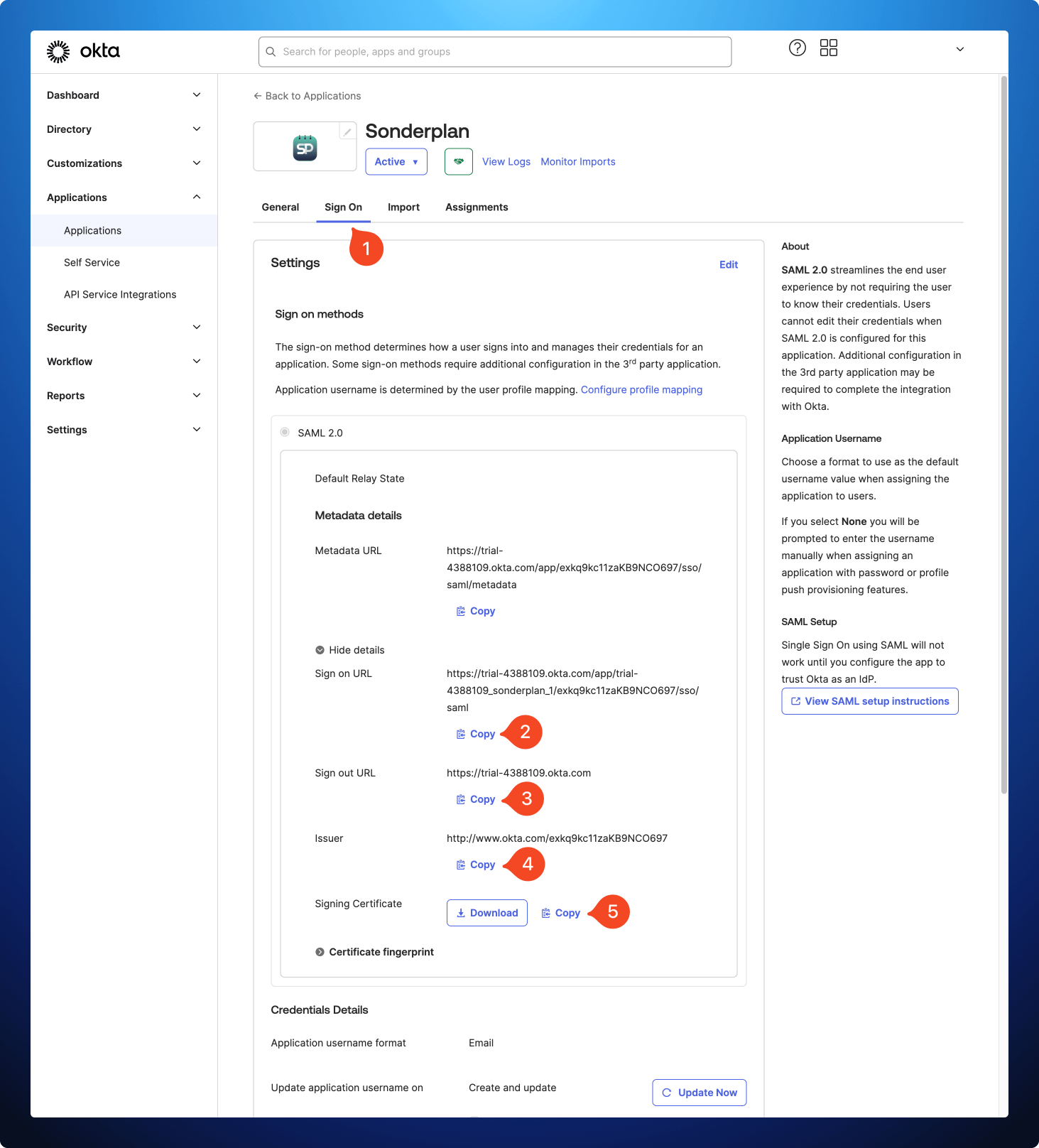Viewport: 1039px width, 1148px height.
Task: Open View Logs link
Action: click(506, 161)
